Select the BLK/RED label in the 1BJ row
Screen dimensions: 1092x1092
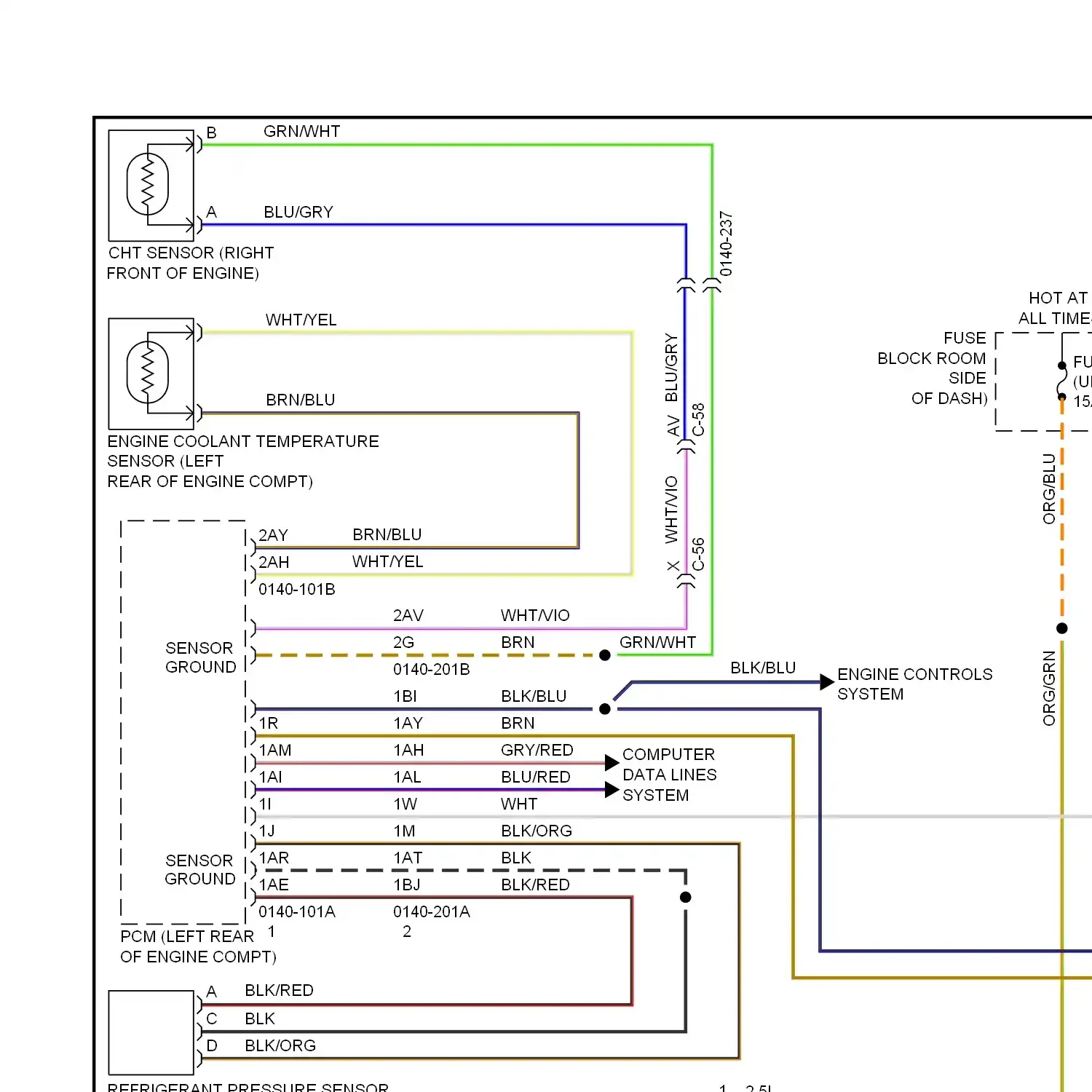click(x=535, y=885)
